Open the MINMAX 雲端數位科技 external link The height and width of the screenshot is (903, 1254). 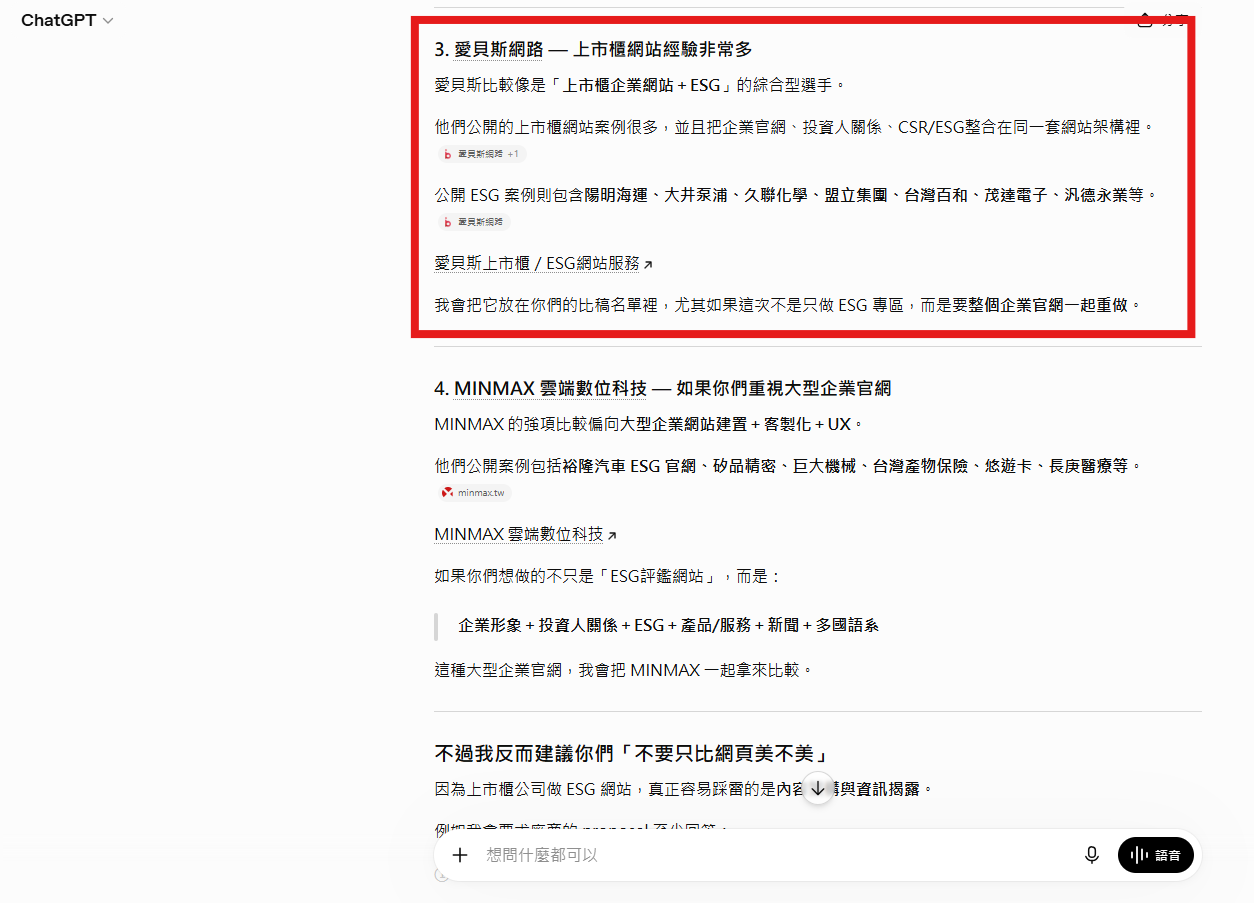526,535
